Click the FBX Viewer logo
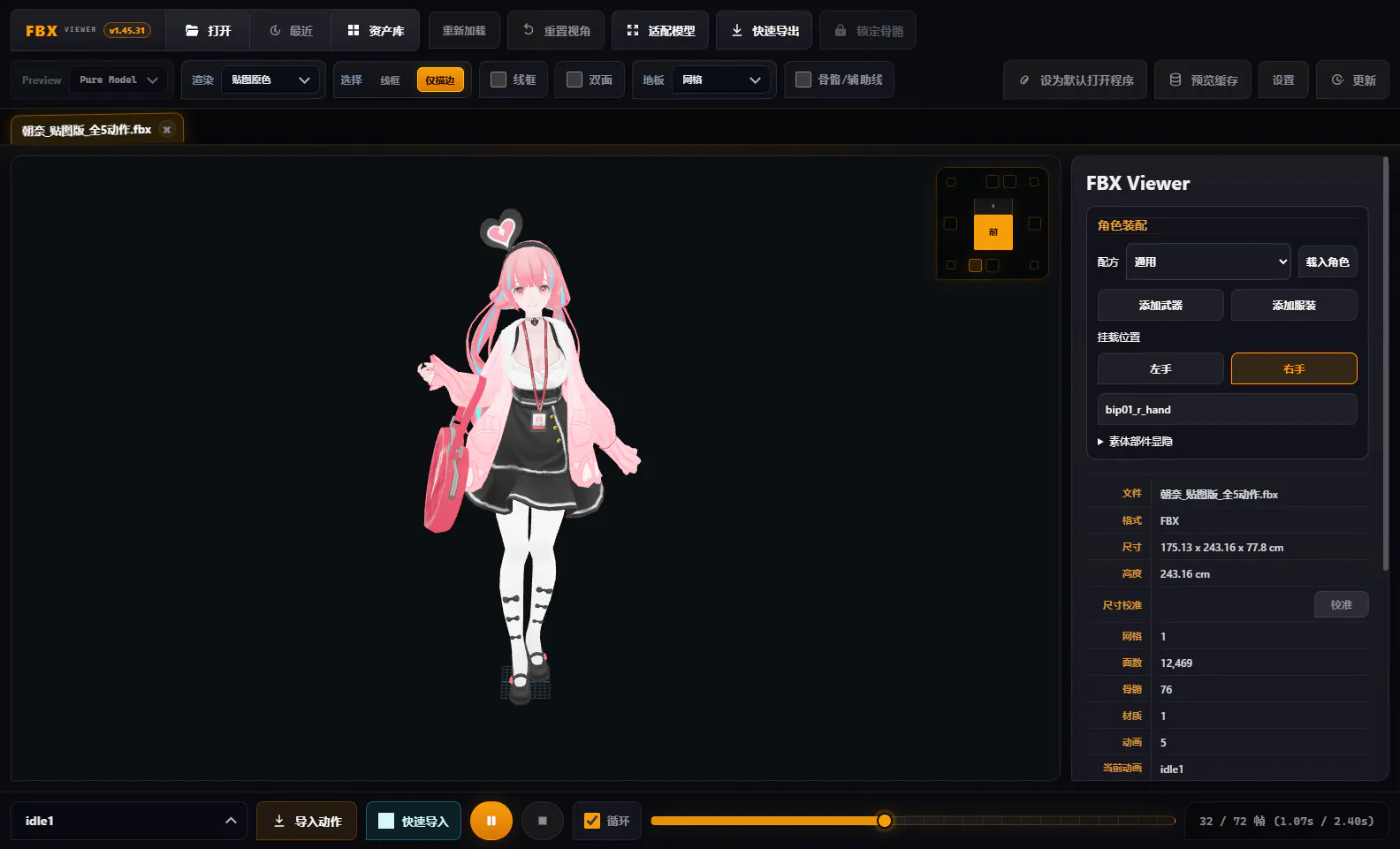The width and height of the screenshot is (1400, 849). click(x=42, y=31)
